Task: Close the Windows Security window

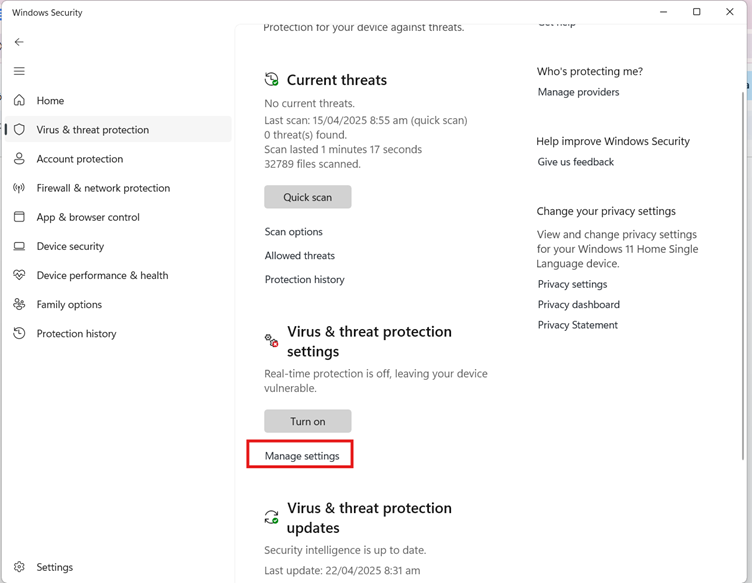Action: pyautogui.click(x=729, y=12)
